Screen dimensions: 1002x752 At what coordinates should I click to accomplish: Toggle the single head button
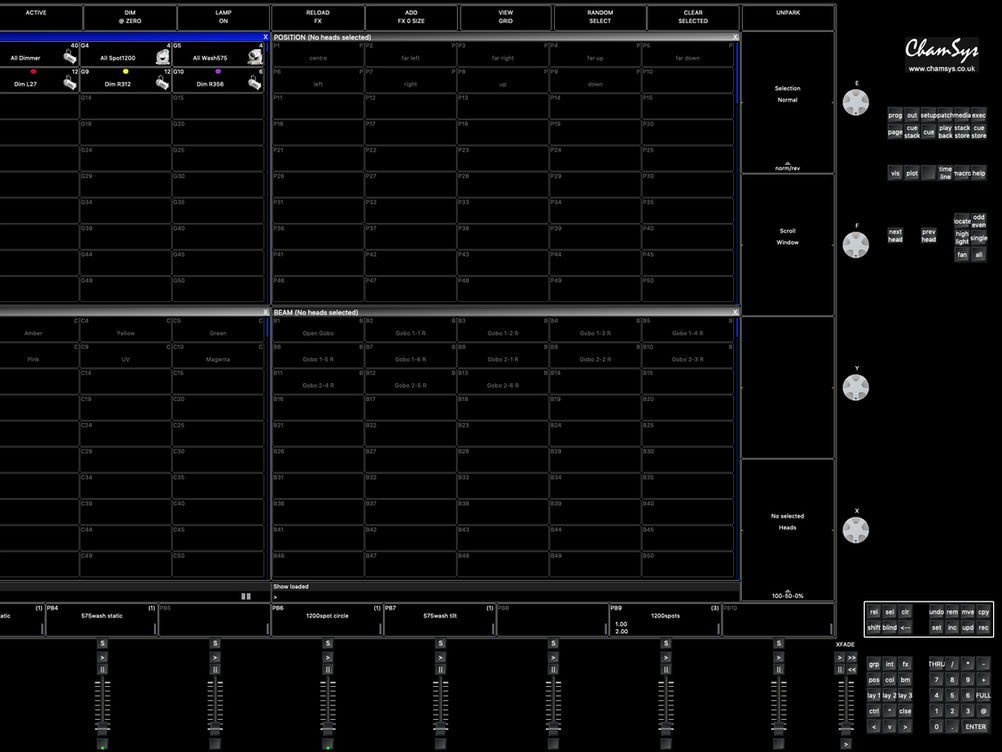(979, 238)
